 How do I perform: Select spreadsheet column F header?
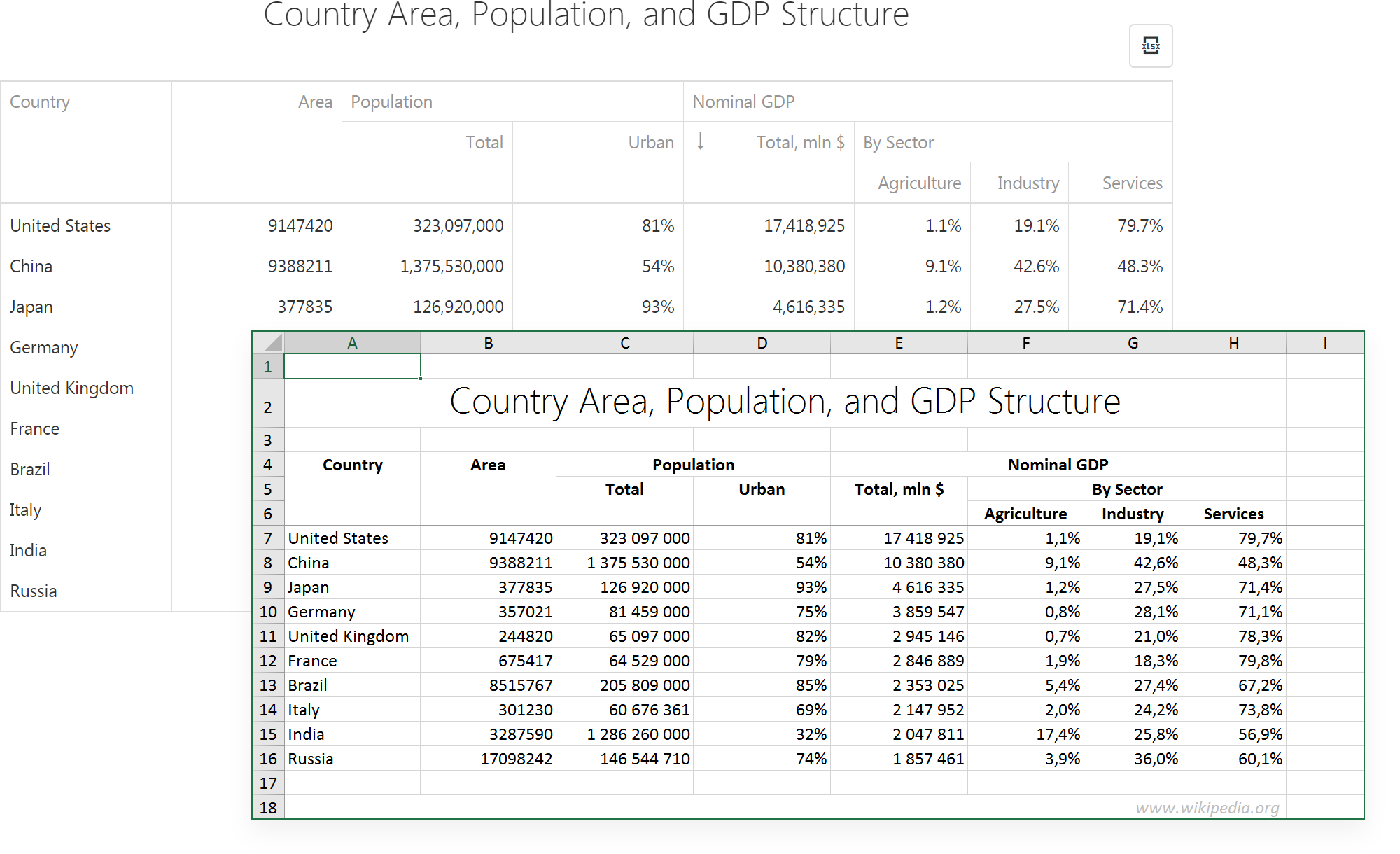point(1025,343)
